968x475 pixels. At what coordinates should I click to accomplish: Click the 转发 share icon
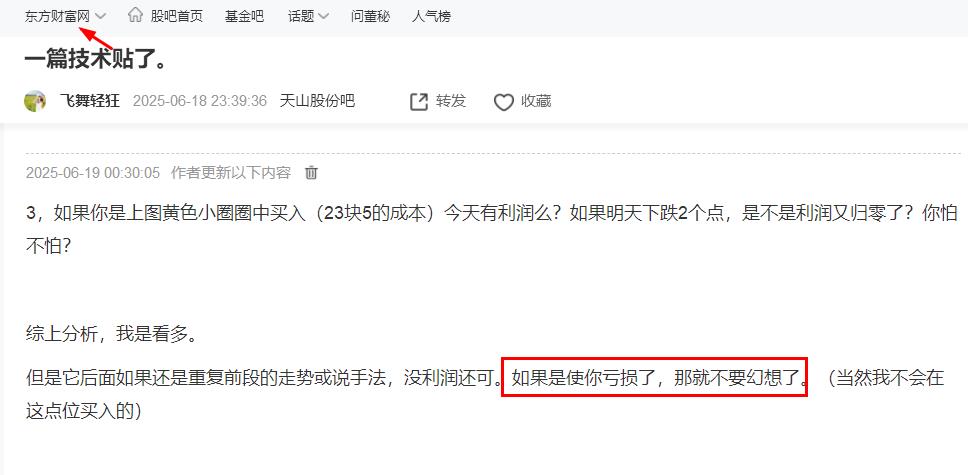[419, 102]
